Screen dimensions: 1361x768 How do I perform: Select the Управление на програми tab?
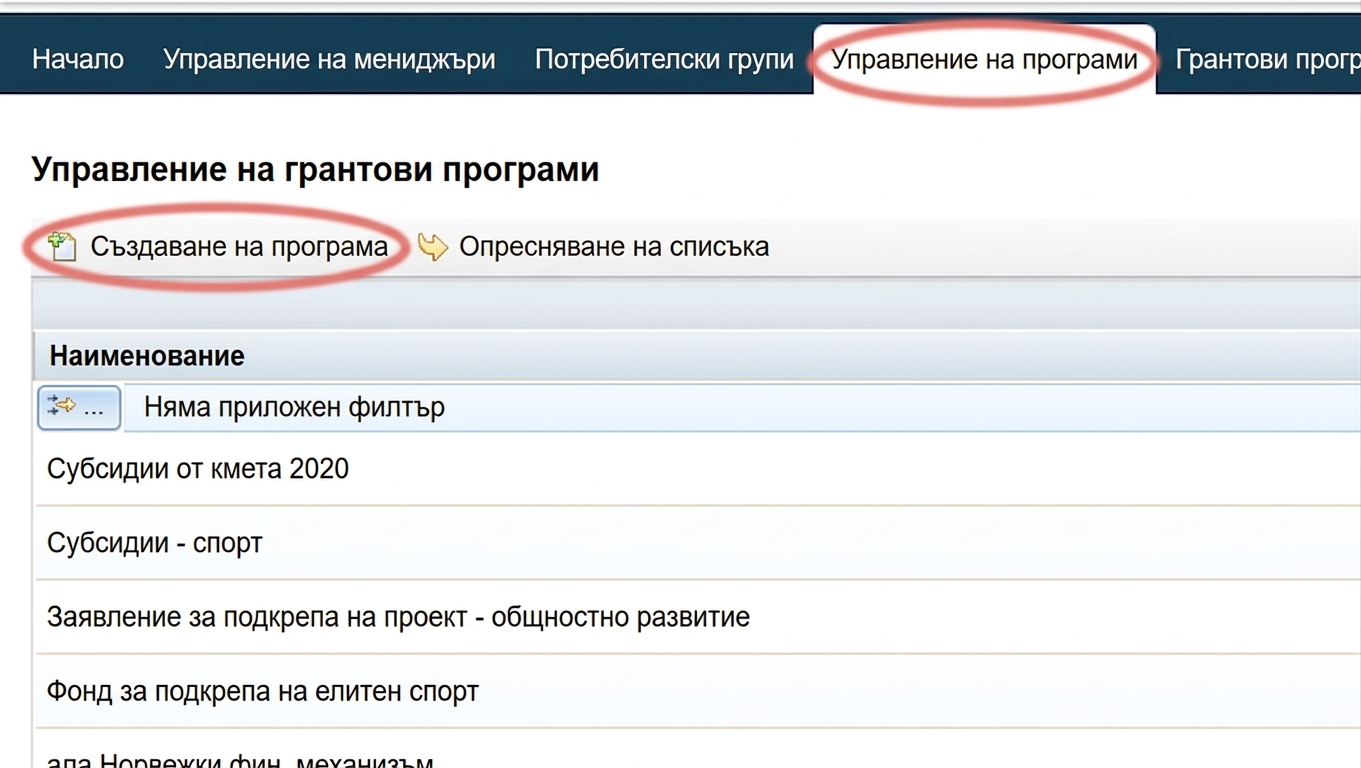click(x=985, y=59)
